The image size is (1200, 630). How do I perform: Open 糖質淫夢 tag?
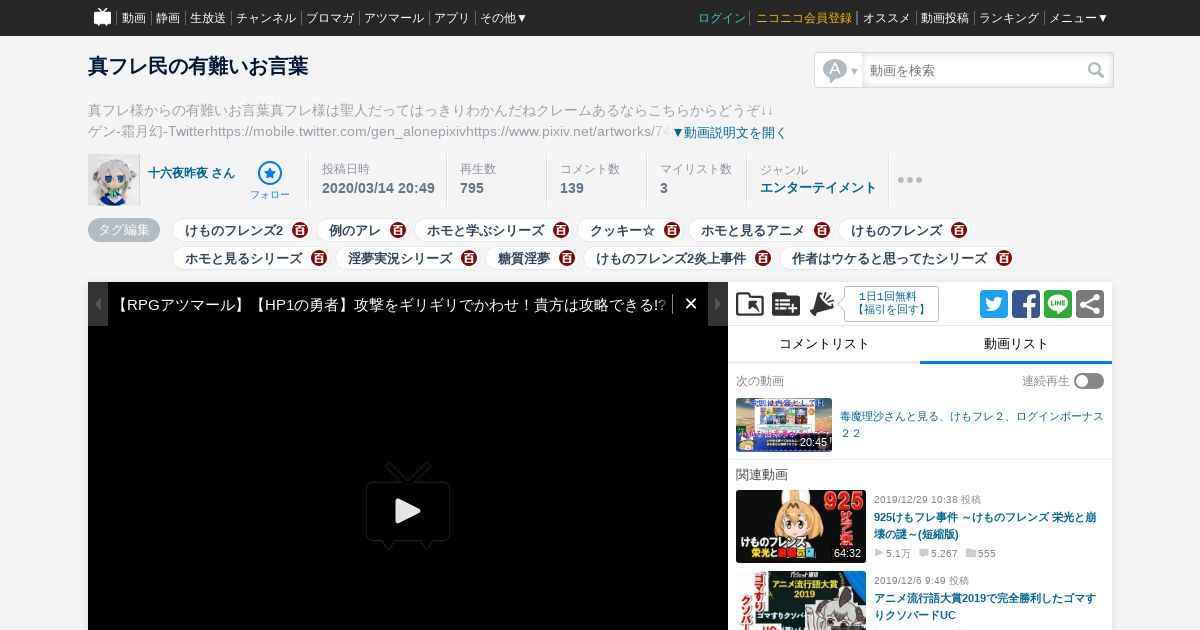(524, 258)
